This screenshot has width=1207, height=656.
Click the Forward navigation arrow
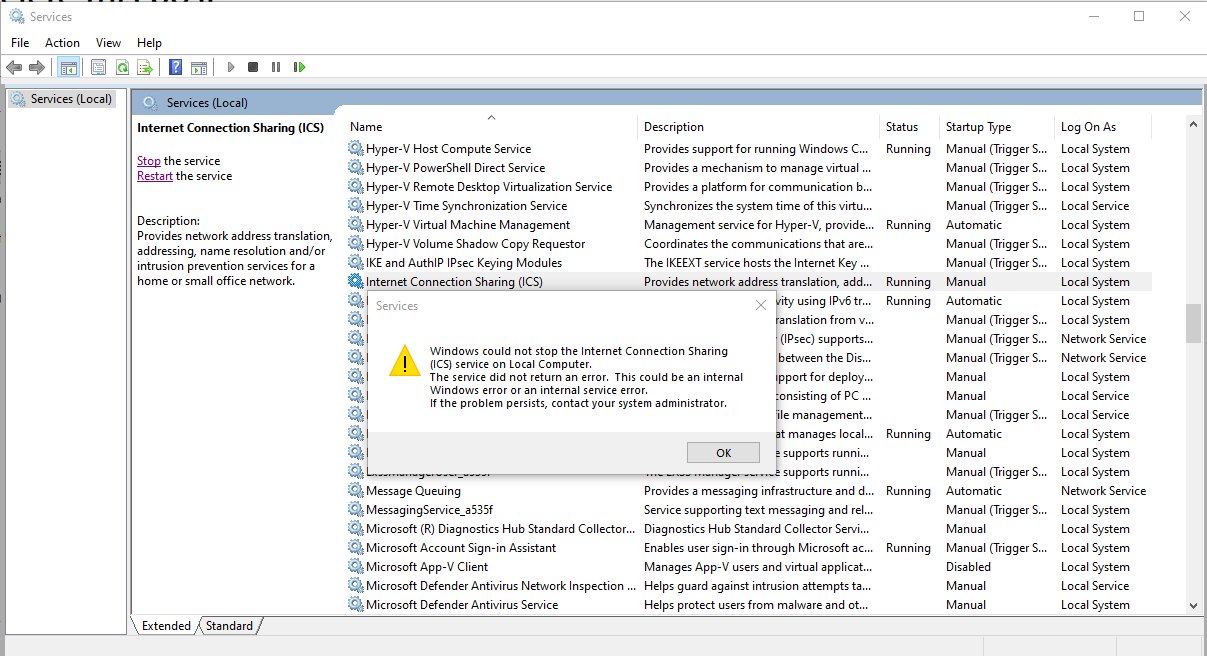pos(38,67)
